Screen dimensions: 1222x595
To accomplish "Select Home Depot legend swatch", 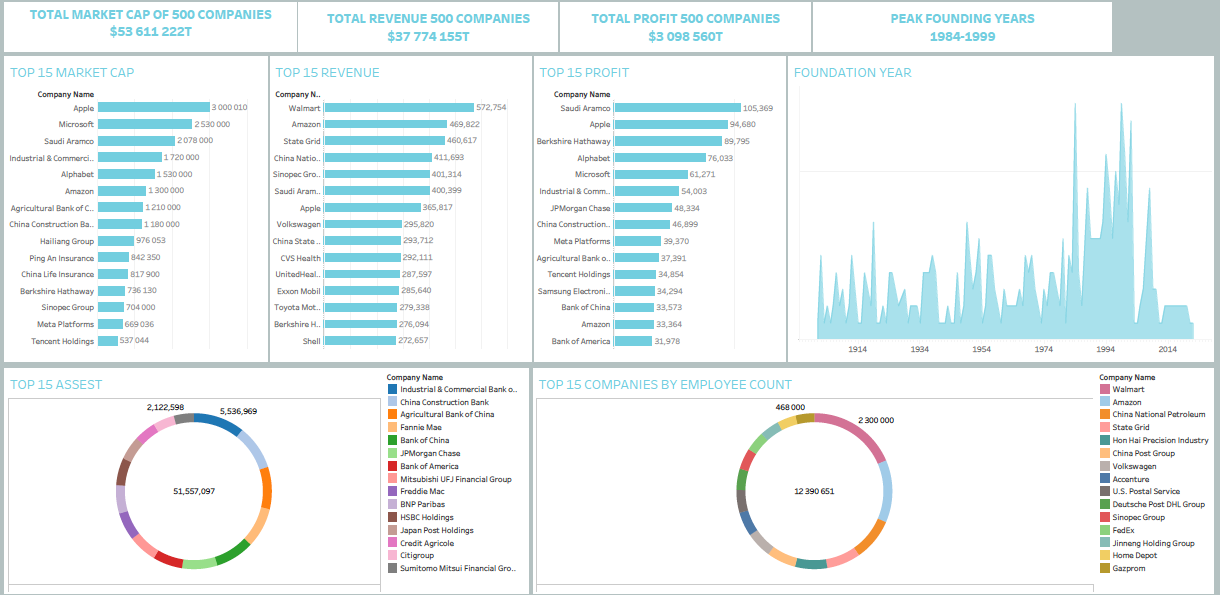I will (1104, 556).
